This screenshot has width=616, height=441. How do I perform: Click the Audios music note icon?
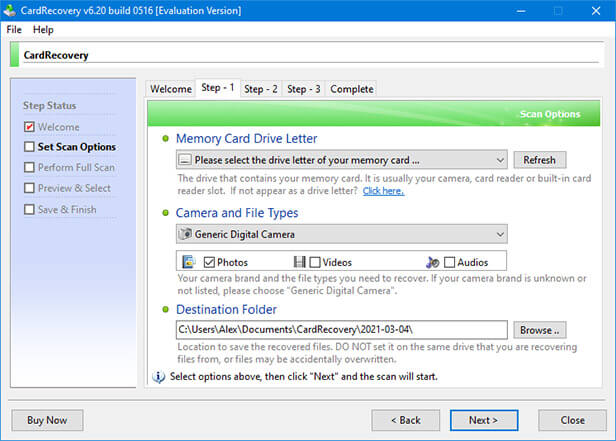(433, 262)
